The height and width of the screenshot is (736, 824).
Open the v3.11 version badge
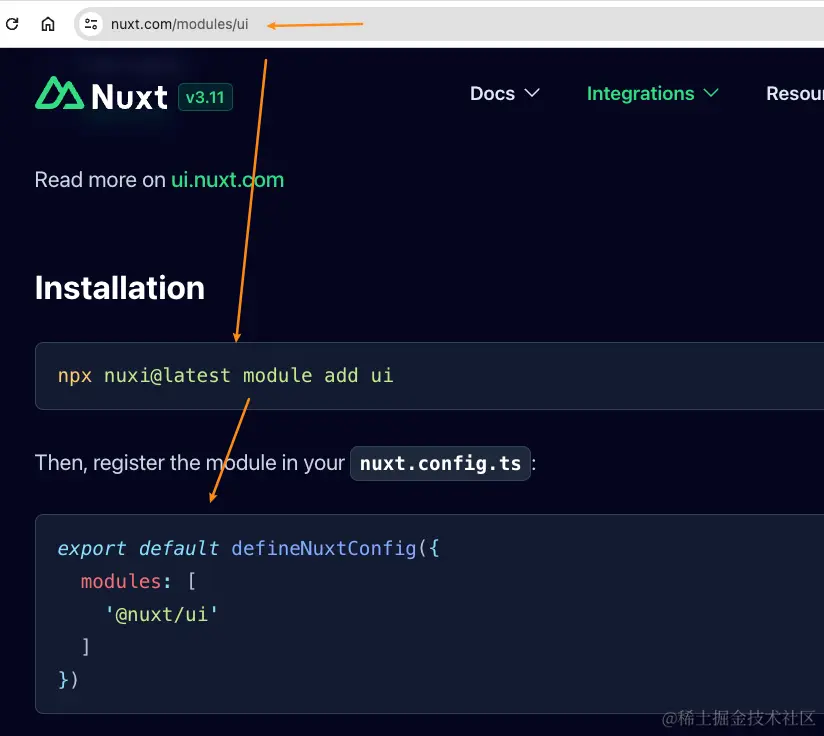[x=205, y=97]
